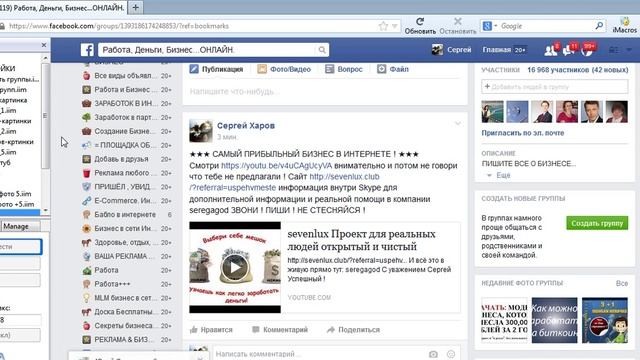
Task: Click iMacros macro list scrollbar down arrow
Action: tap(45, 210)
